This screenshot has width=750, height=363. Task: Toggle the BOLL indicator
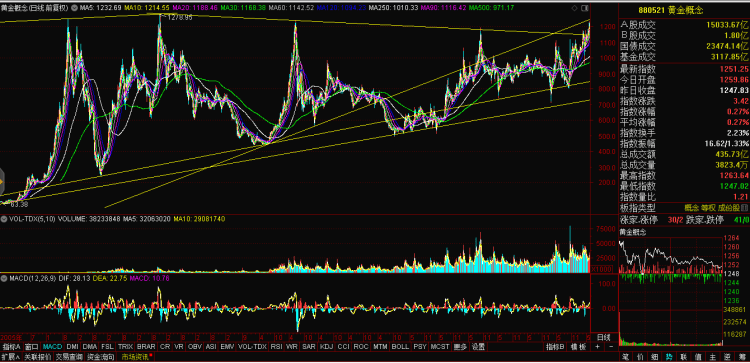tap(401, 347)
